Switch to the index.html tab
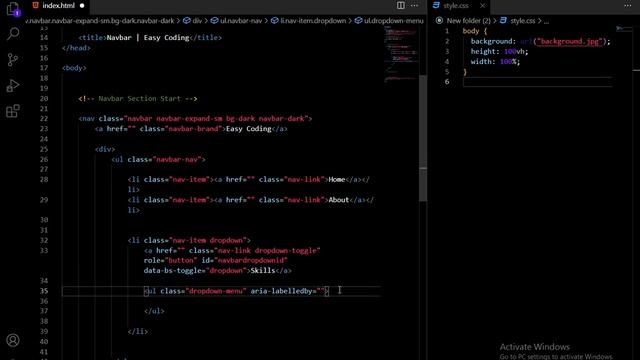 click(58, 5)
